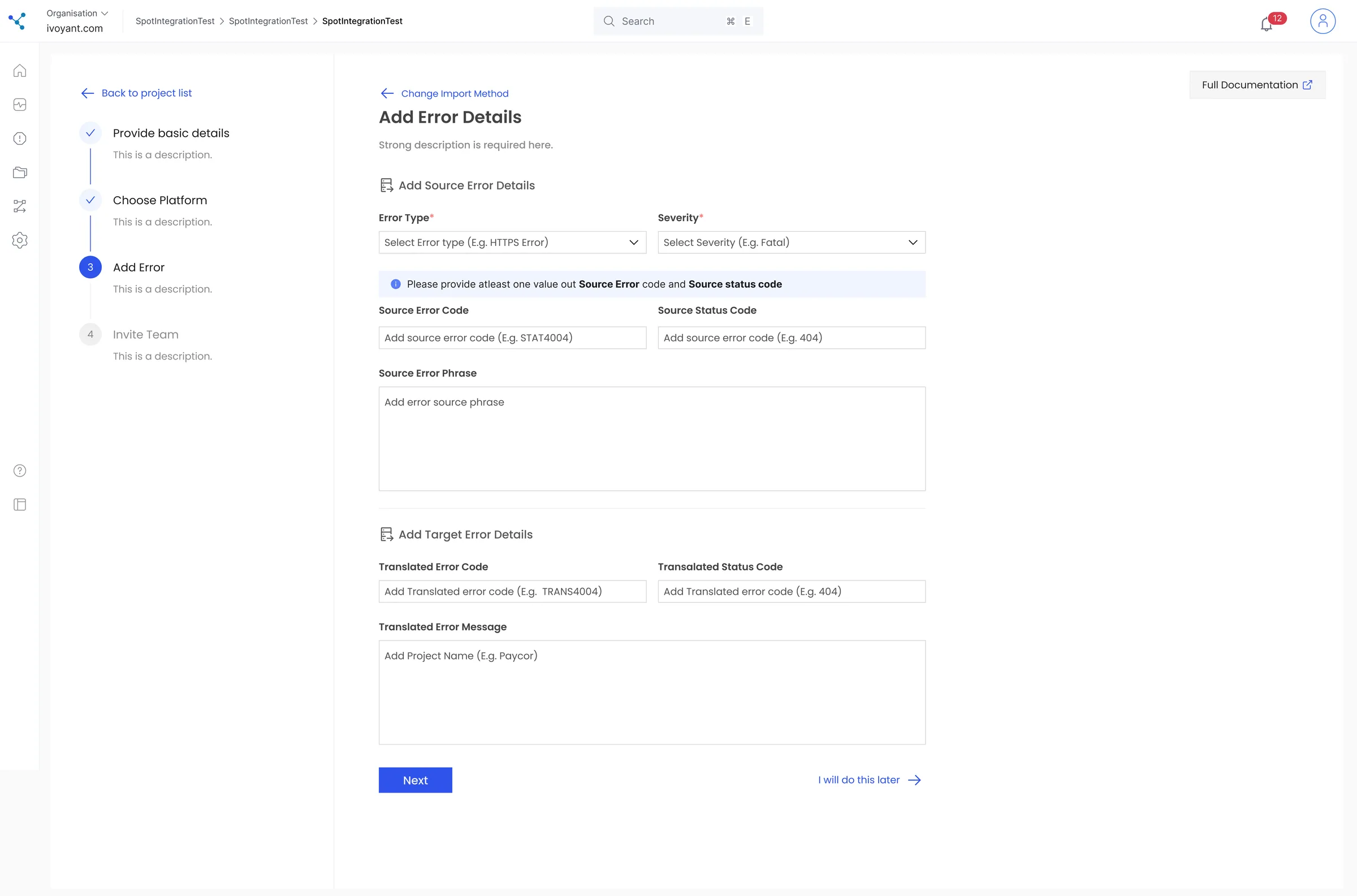Focus the Translated Error Message textarea
This screenshot has height=896, width=1357.
click(x=652, y=692)
